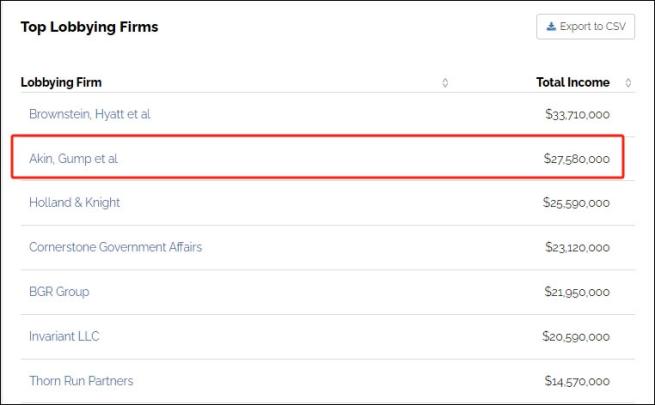
Task: Open the BGR Group link
Action: [59, 292]
